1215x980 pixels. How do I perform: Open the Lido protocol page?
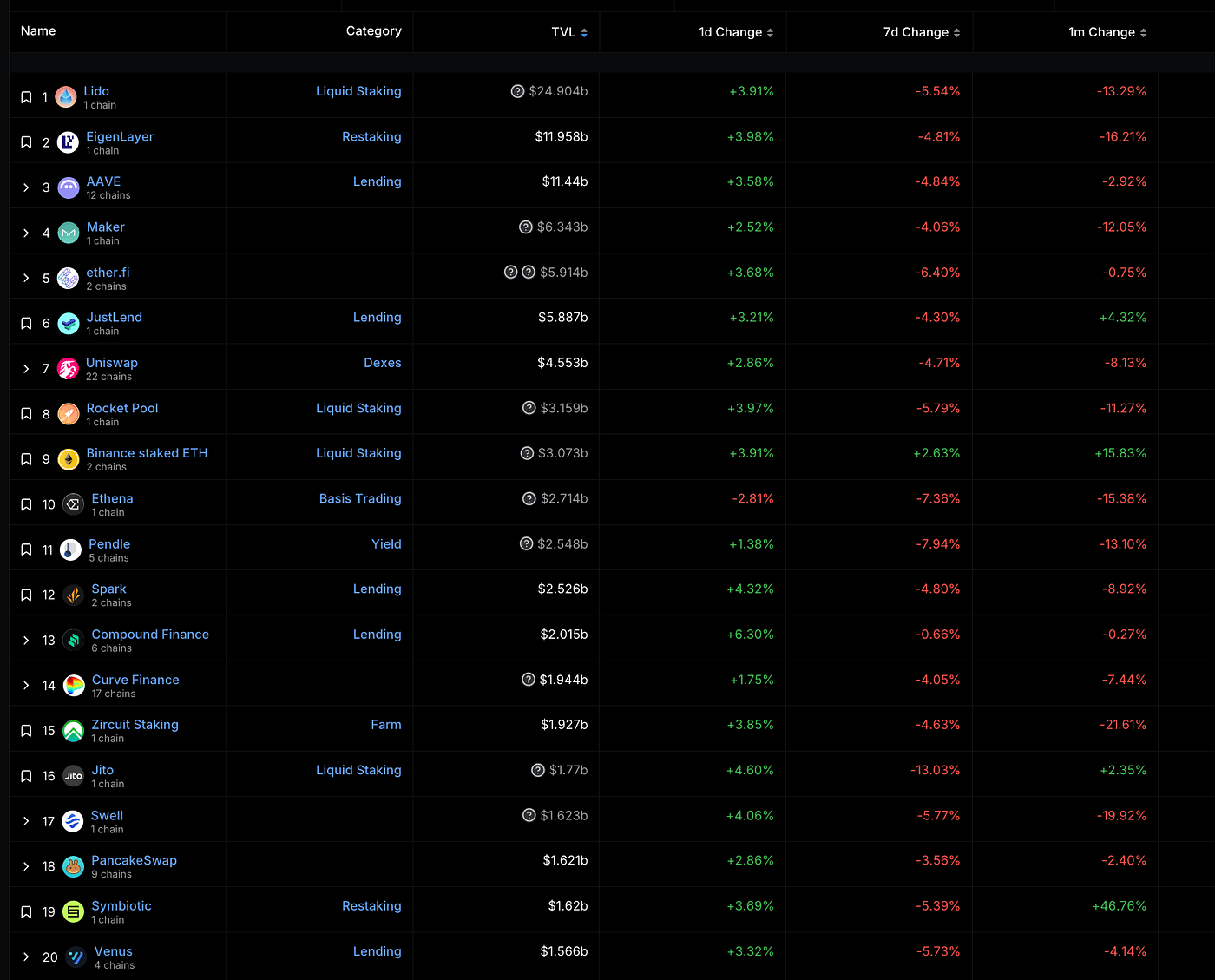coord(96,91)
